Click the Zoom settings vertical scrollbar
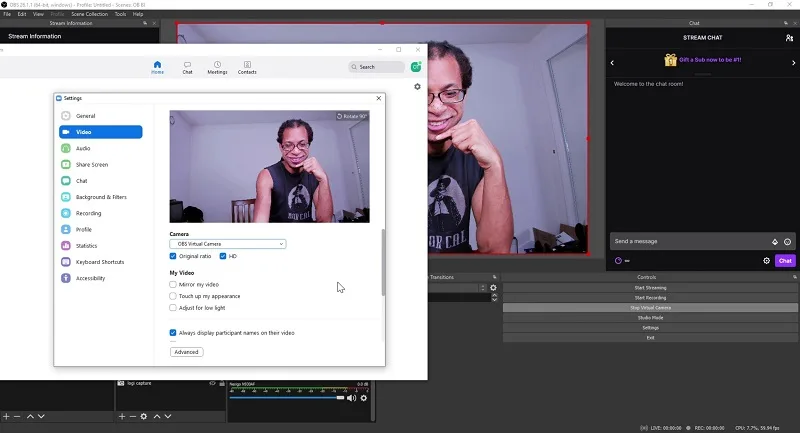800x433 pixels. click(x=383, y=262)
